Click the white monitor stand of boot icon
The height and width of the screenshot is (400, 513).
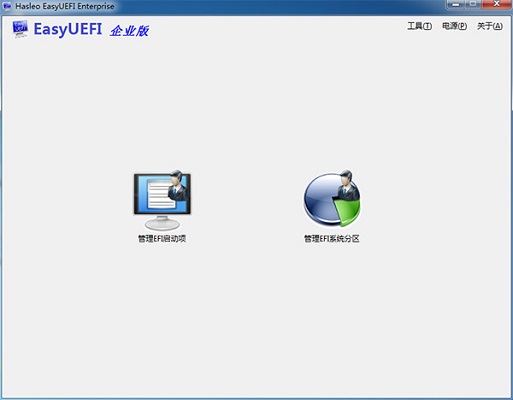coord(162,222)
